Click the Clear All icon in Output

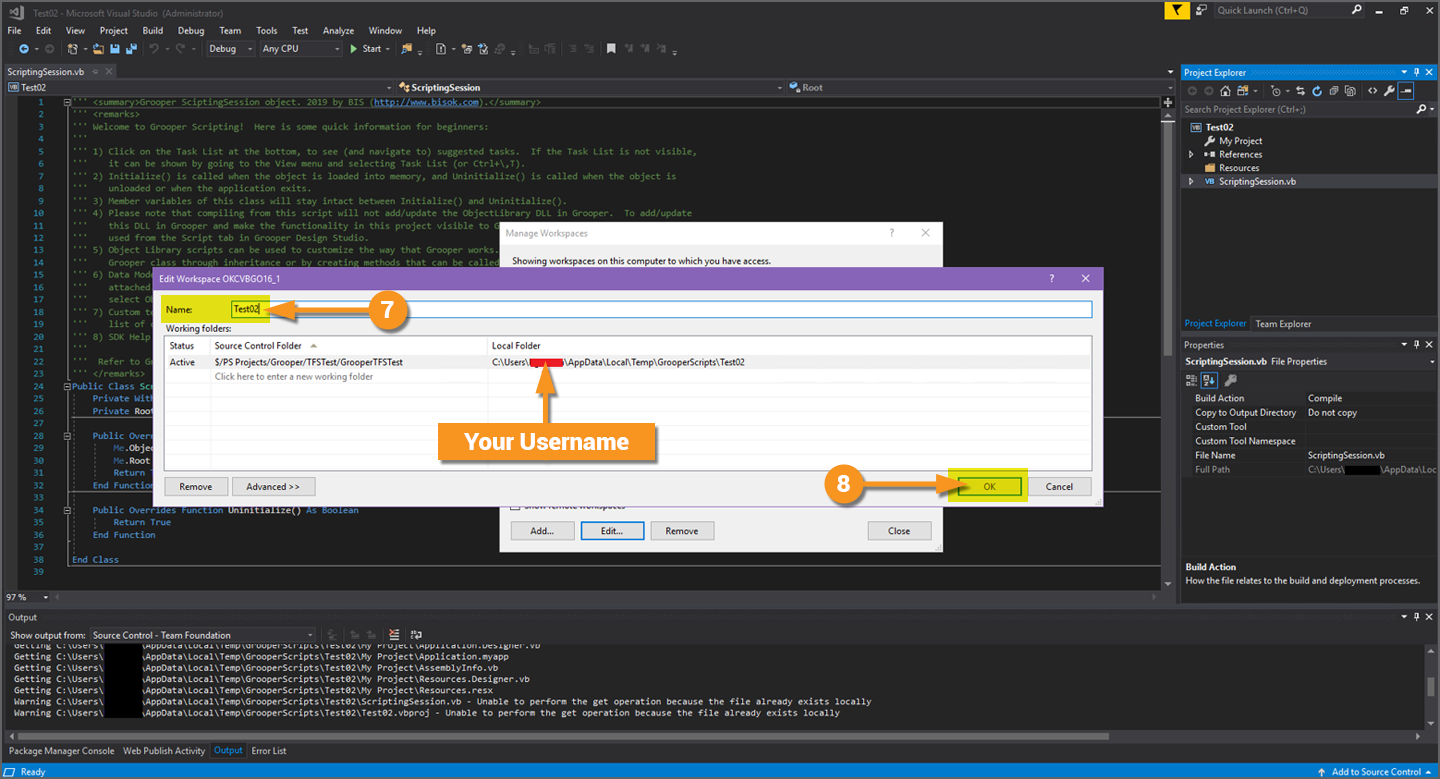click(394, 635)
